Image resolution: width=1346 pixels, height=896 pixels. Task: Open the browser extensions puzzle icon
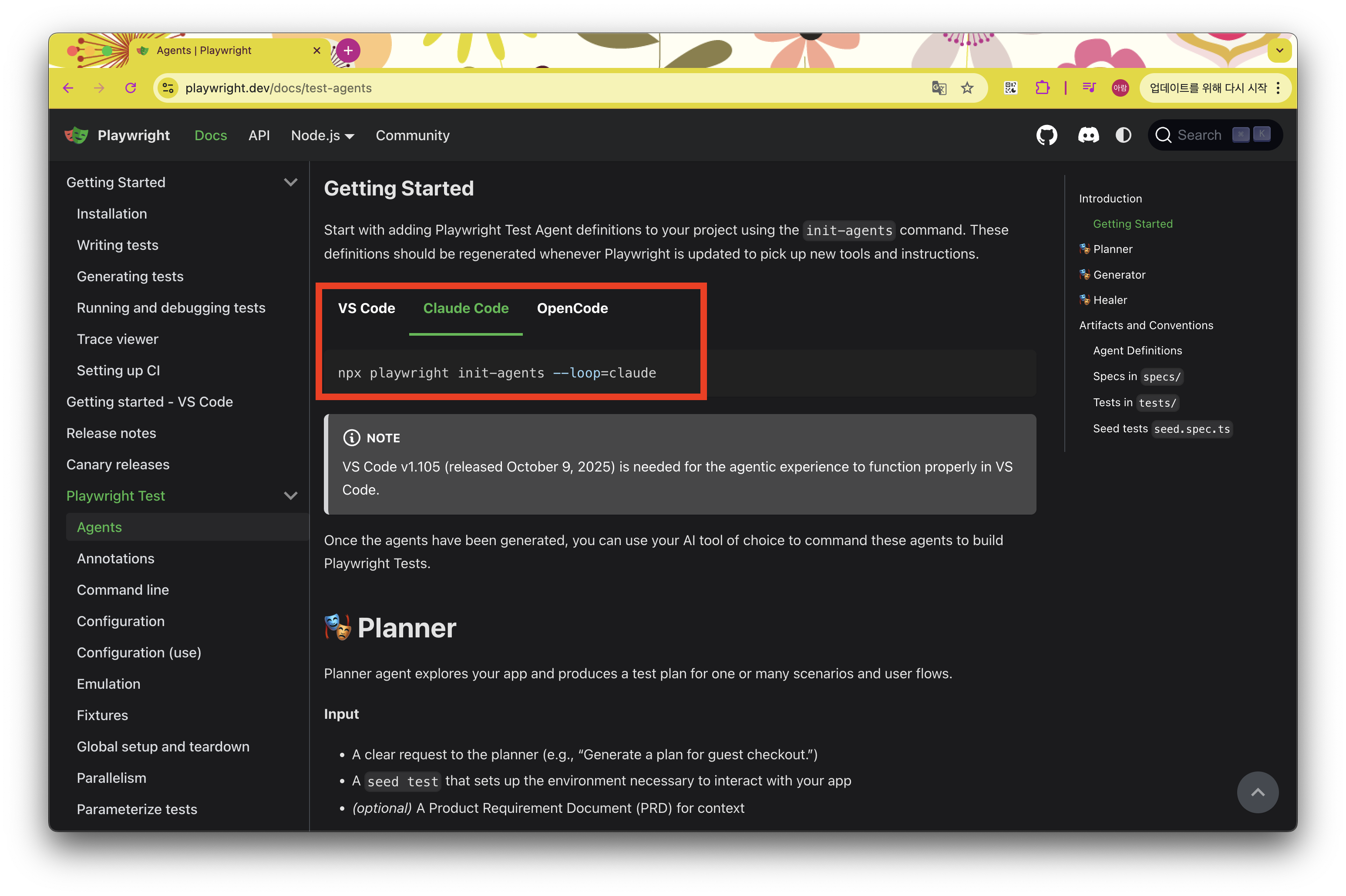click(1042, 88)
